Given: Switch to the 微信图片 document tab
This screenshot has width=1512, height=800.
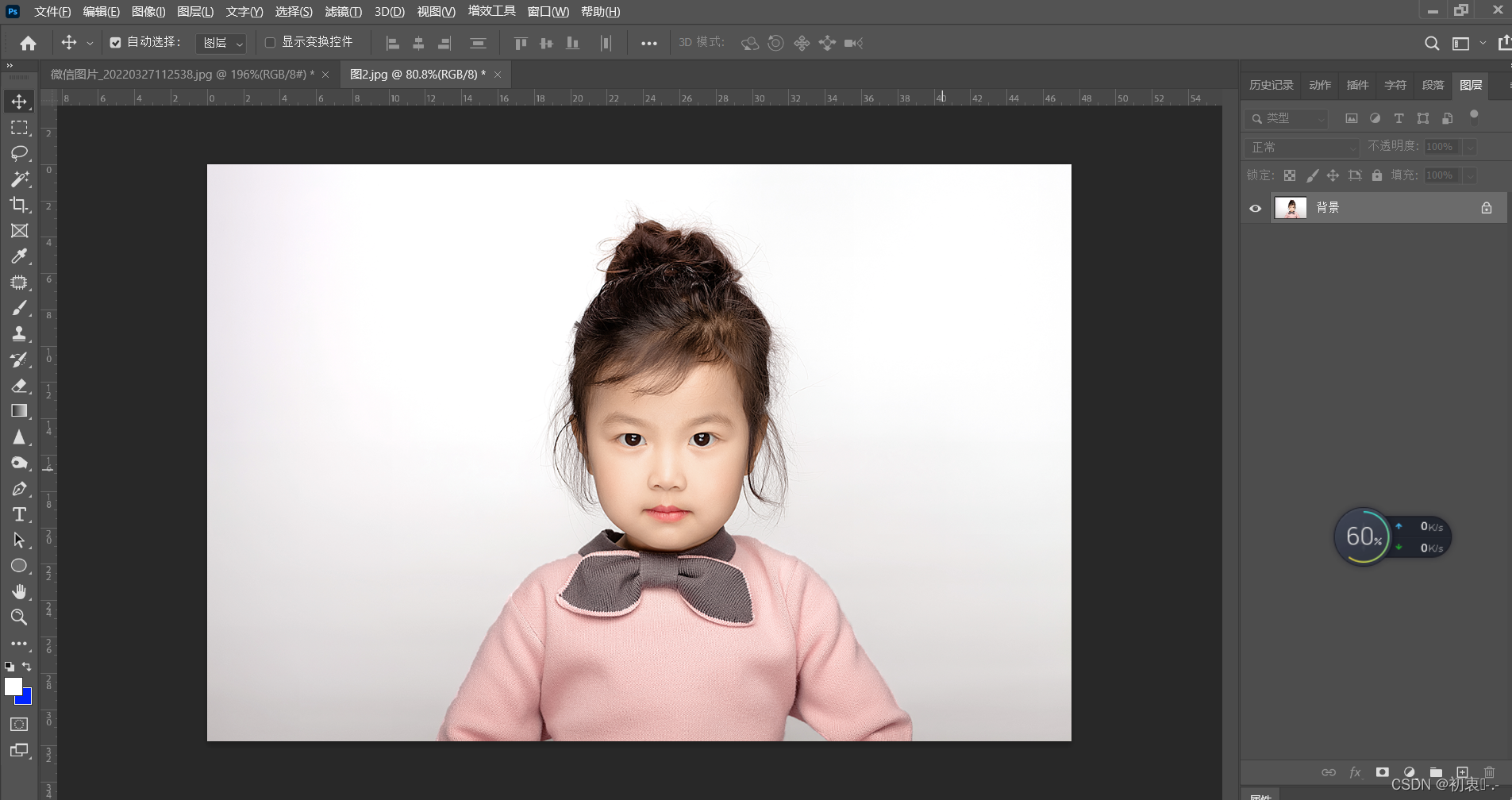Looking at the screenshot, I should click(x=183, y=75).
